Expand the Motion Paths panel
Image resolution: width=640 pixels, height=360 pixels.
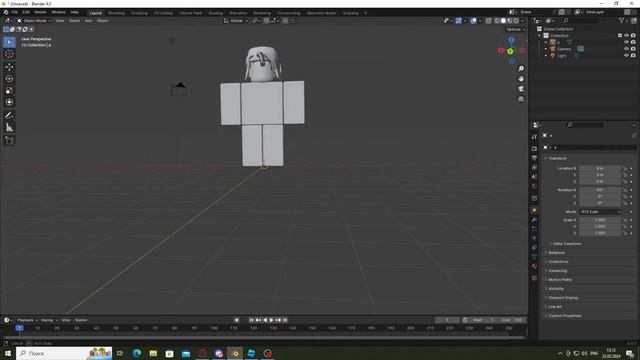[x=560, y=280]
